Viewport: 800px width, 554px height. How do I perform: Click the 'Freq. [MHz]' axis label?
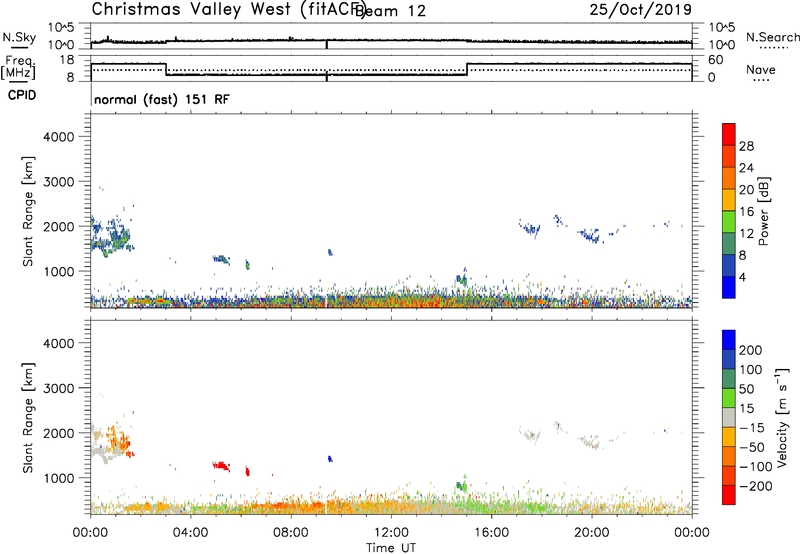tap(18, 67)
